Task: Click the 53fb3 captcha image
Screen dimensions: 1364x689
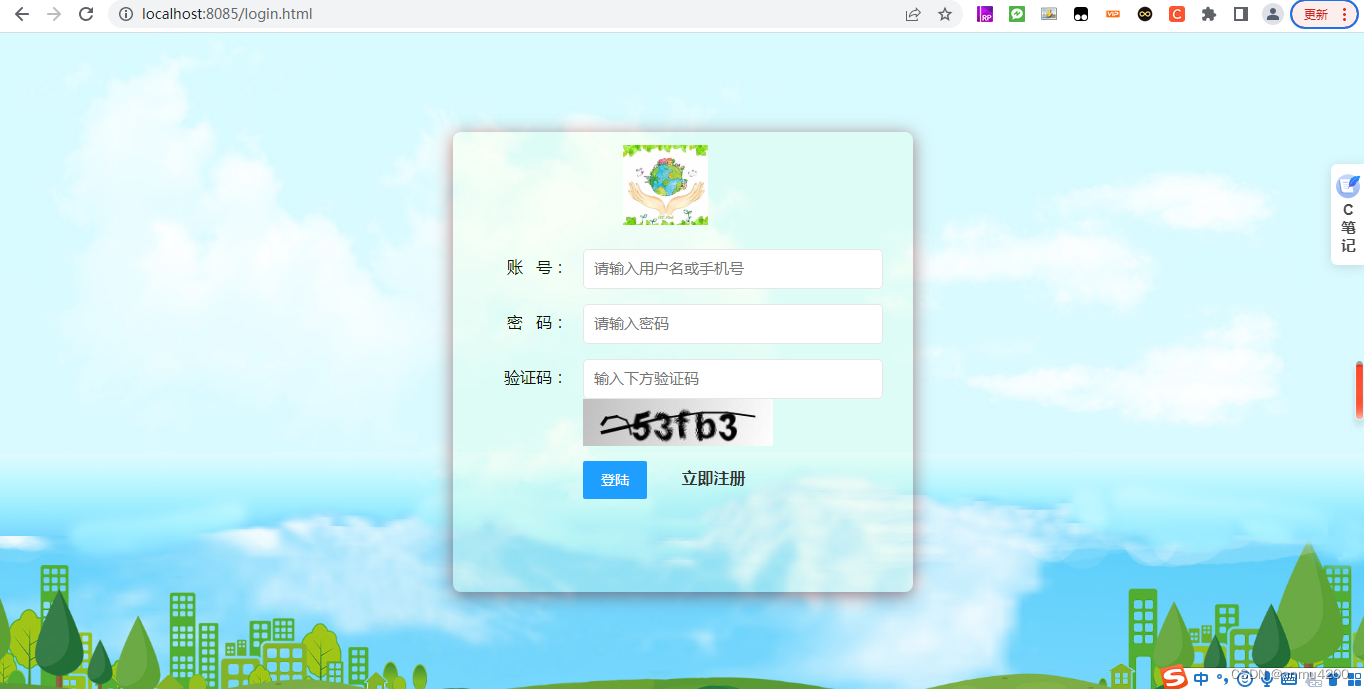Action: click(678, 422)
